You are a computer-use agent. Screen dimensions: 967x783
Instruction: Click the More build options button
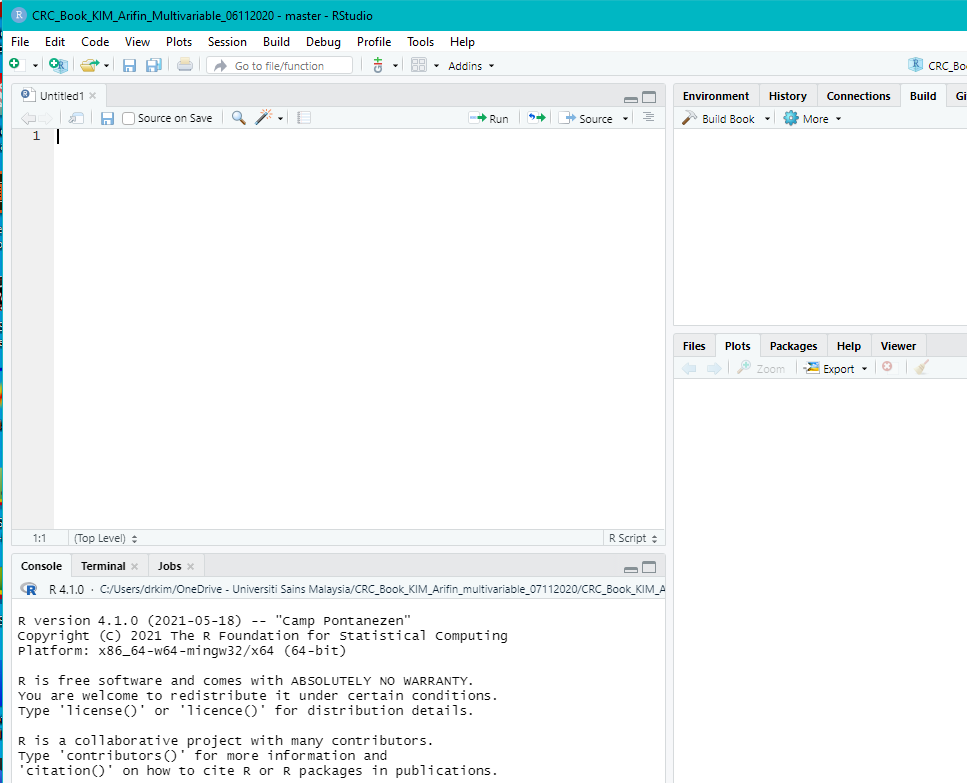tap(811, 117)
